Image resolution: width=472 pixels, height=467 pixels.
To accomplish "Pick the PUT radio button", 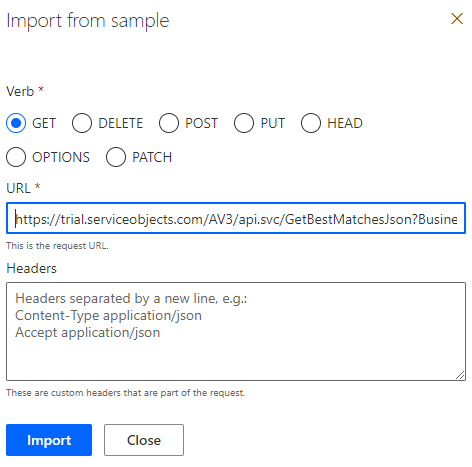I will coord(244,123).
